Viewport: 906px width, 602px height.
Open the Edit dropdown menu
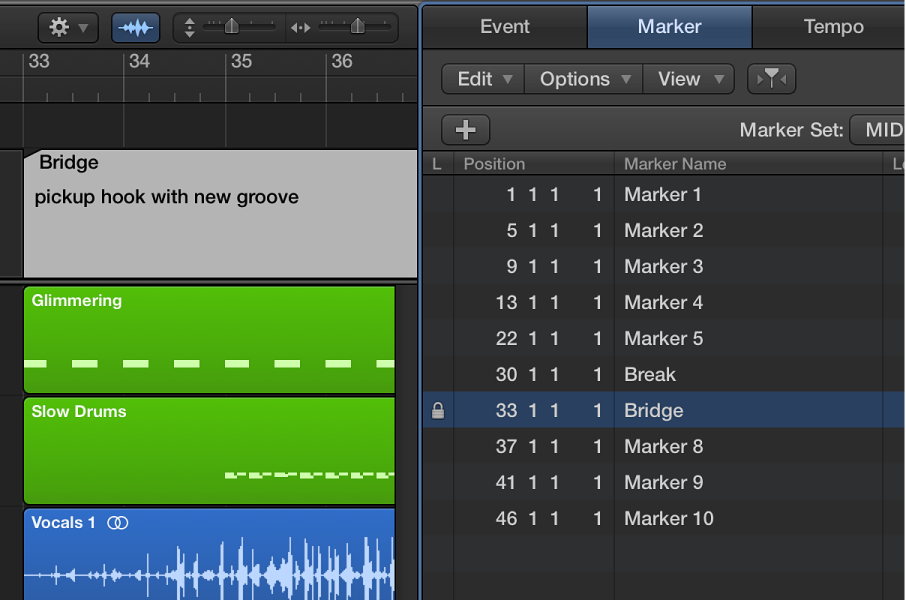click(x=483, y=79)
